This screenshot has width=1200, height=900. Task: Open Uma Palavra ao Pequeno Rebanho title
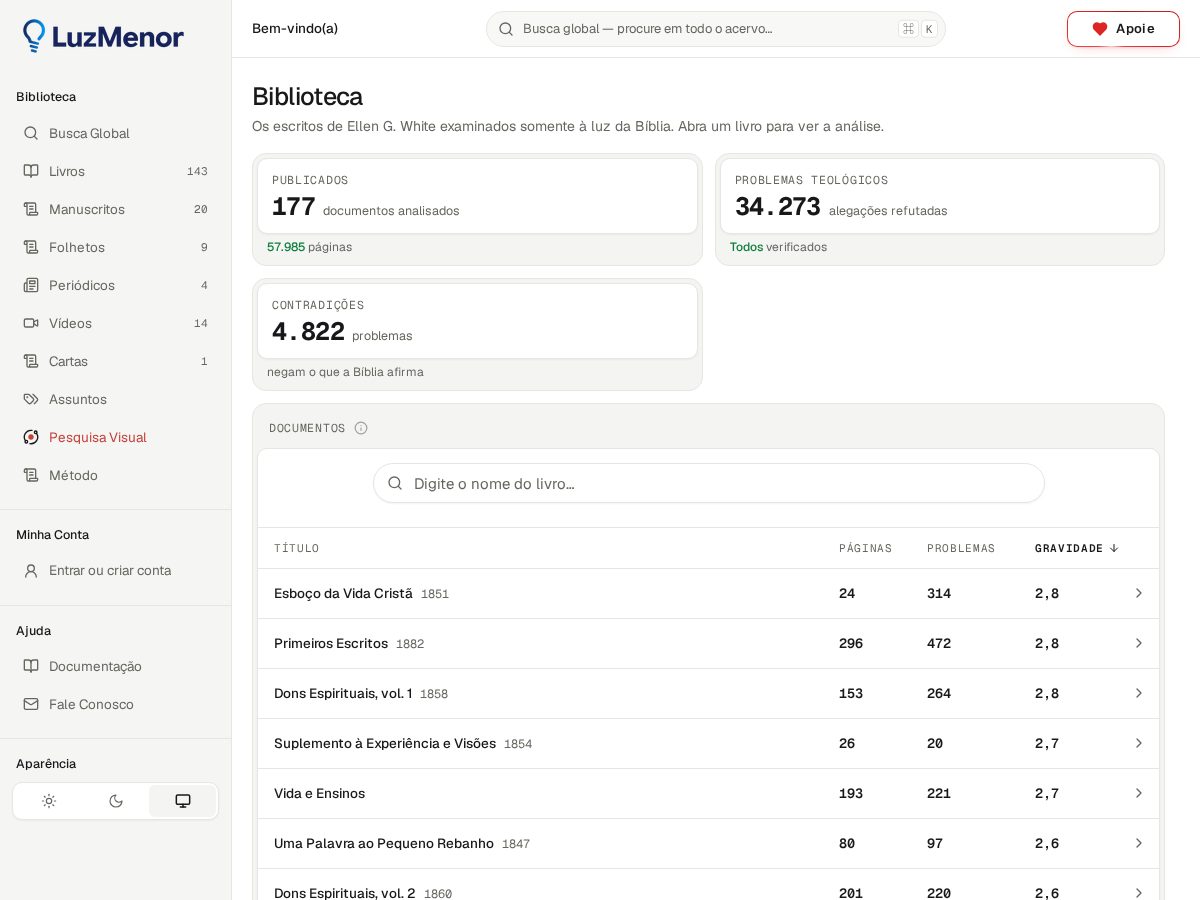point(384,843)
